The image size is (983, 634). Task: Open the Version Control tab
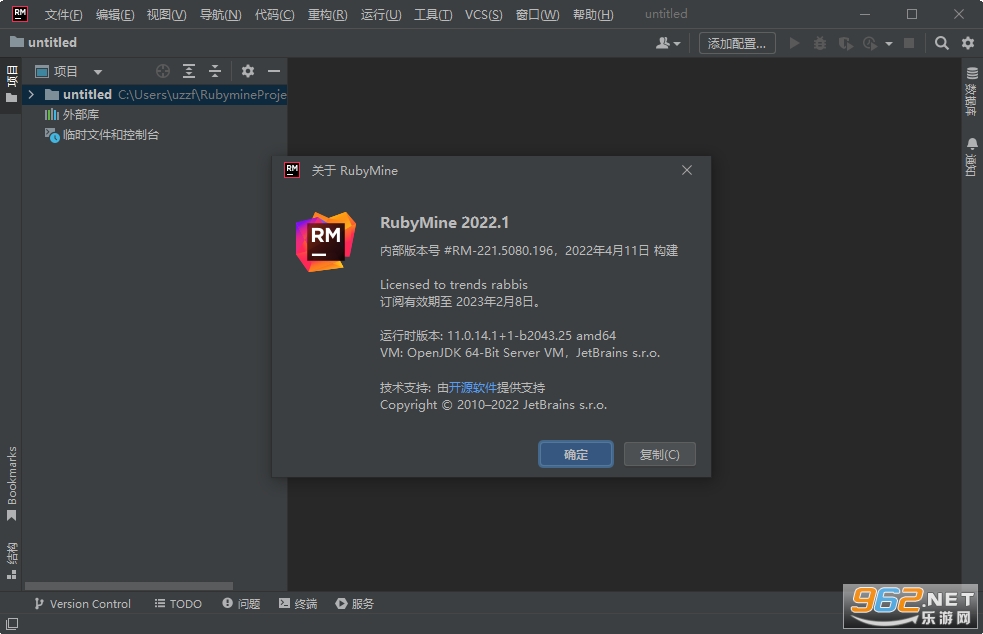point(83,604)
